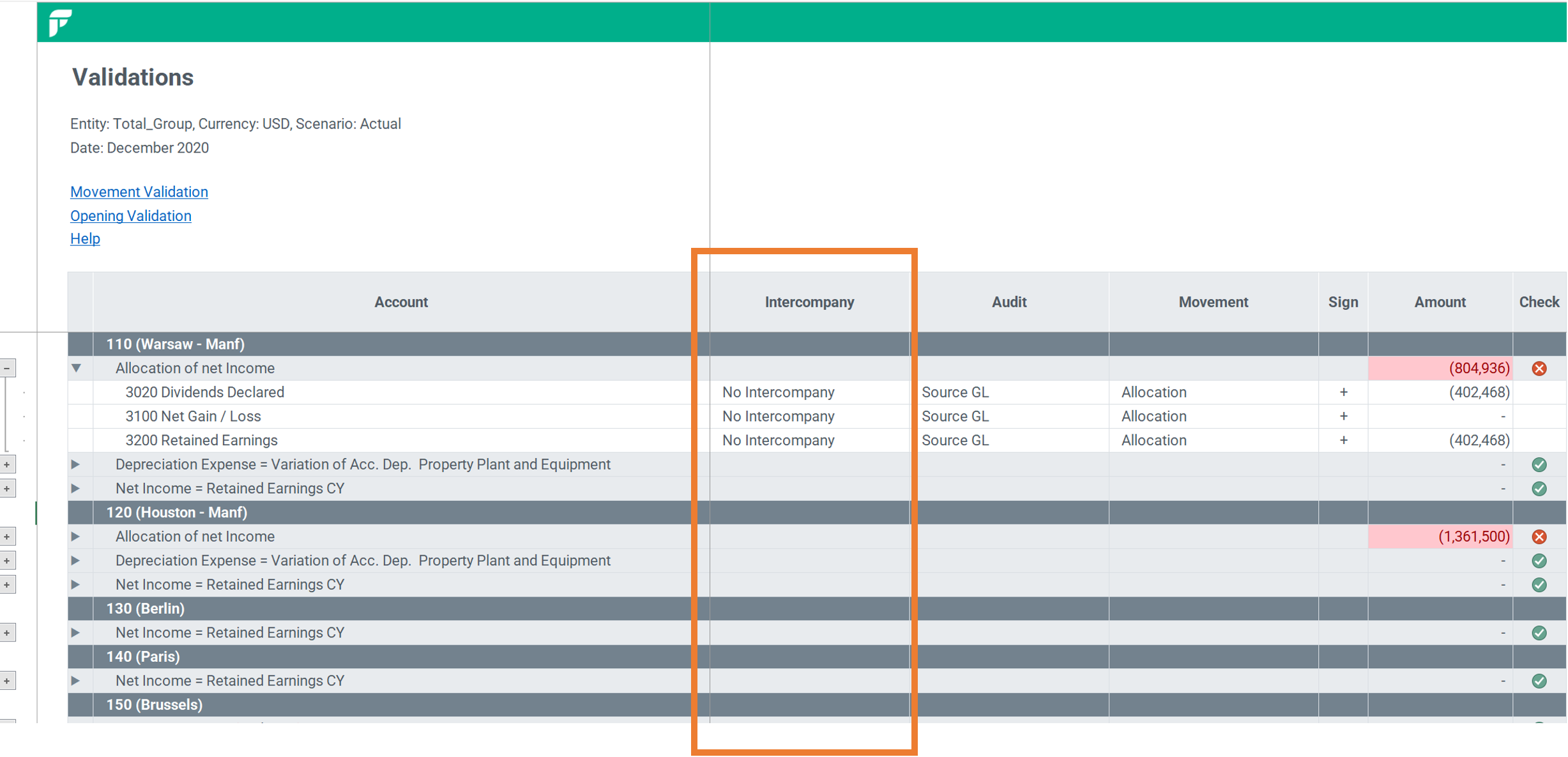Expand Paris Net Income = Retained Earnings CY triangle

[x=75, y=681]
